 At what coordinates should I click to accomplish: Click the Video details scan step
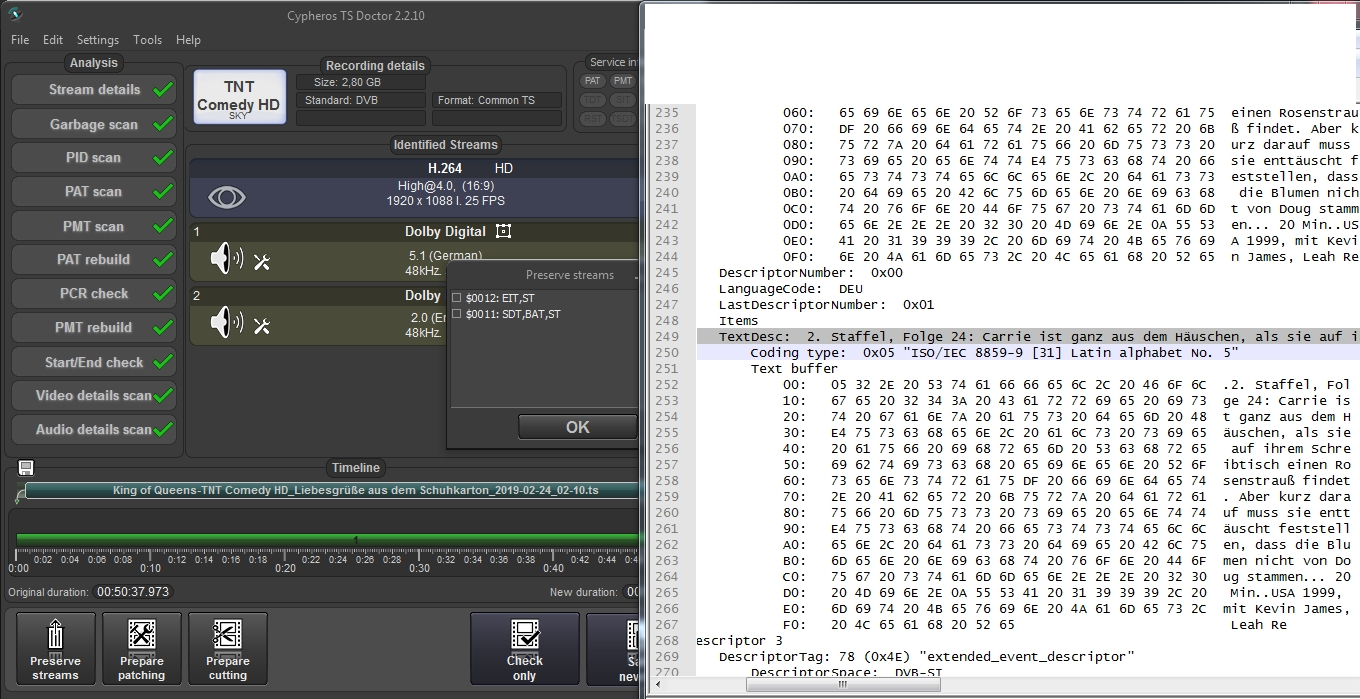click(94, 396)
